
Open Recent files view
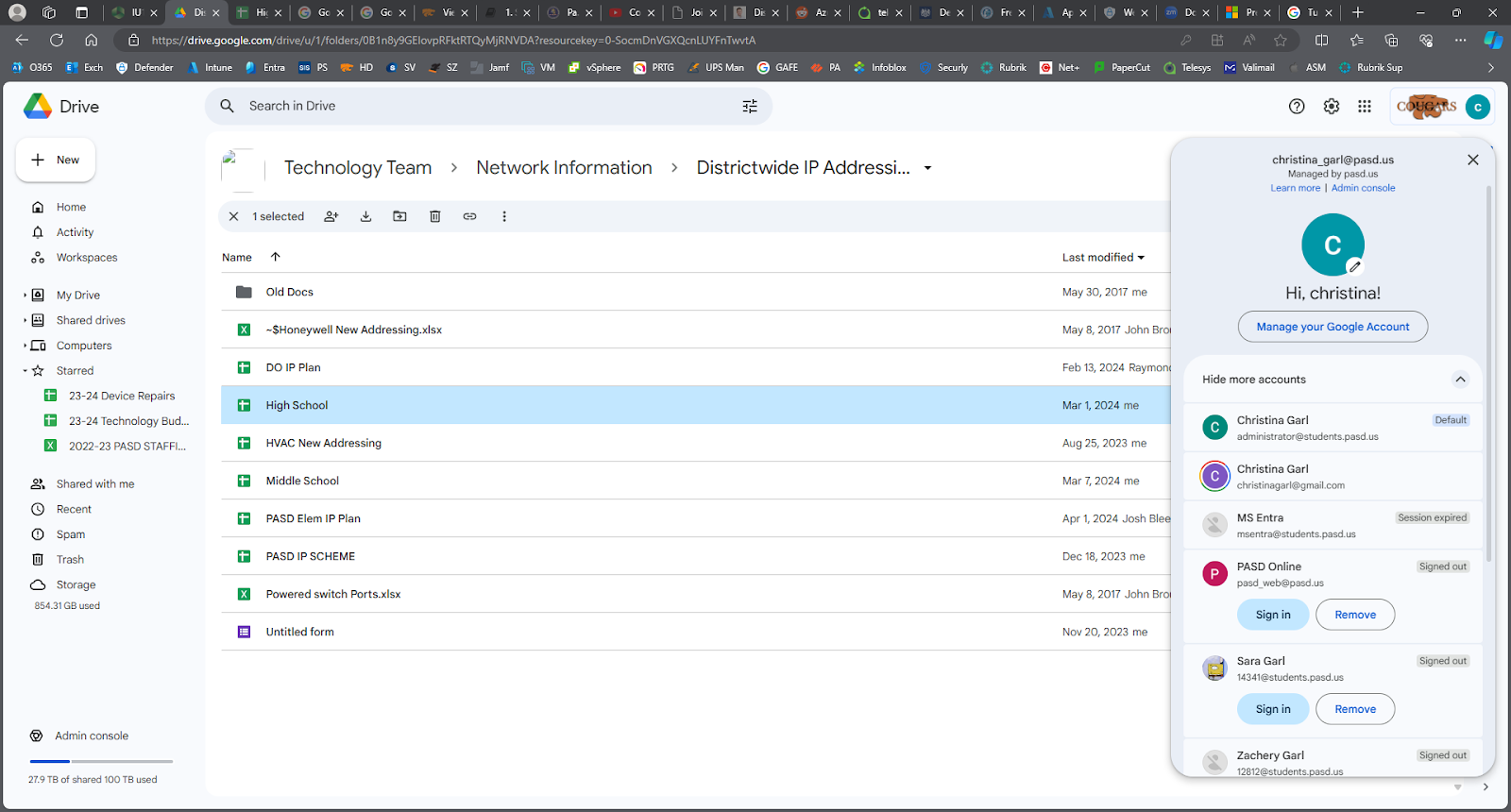[74, 509]
